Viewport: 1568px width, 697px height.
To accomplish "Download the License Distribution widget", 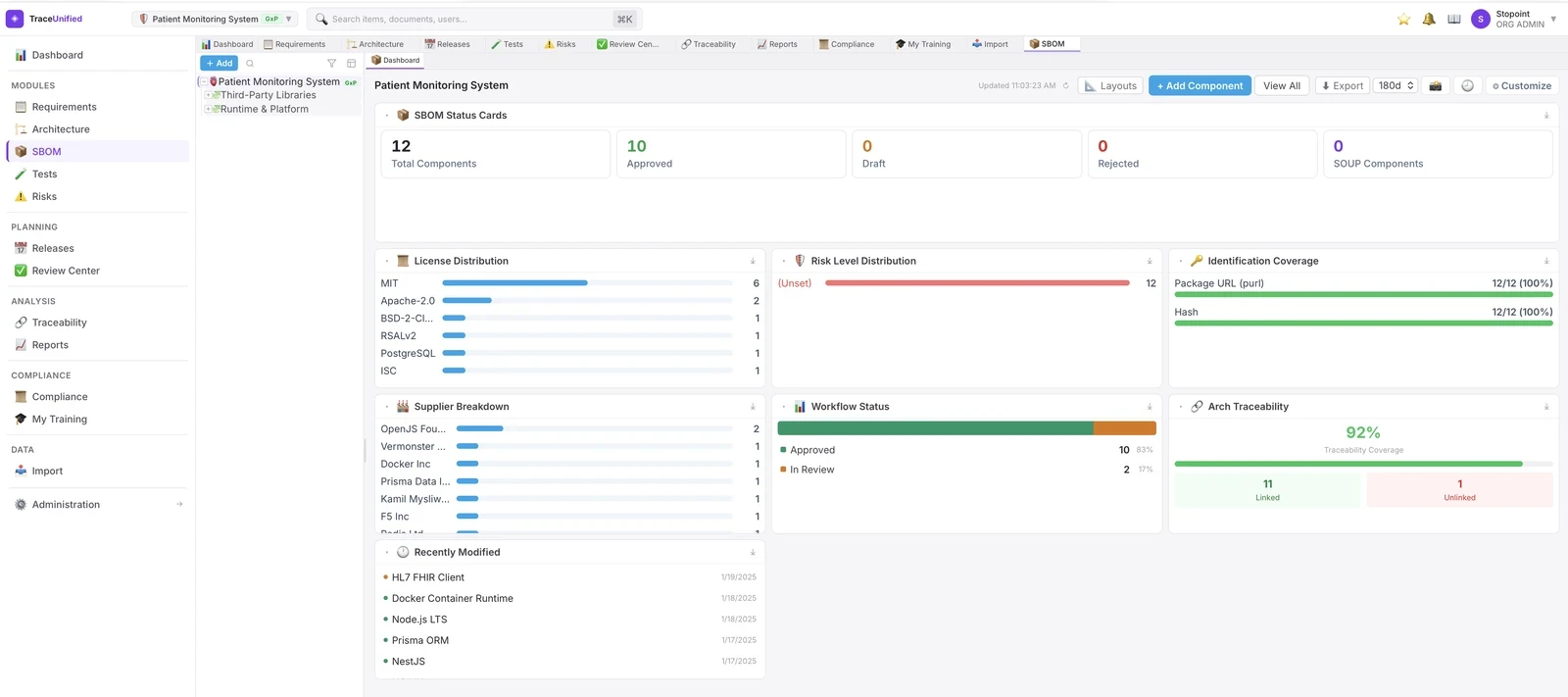I will (753, 261).
